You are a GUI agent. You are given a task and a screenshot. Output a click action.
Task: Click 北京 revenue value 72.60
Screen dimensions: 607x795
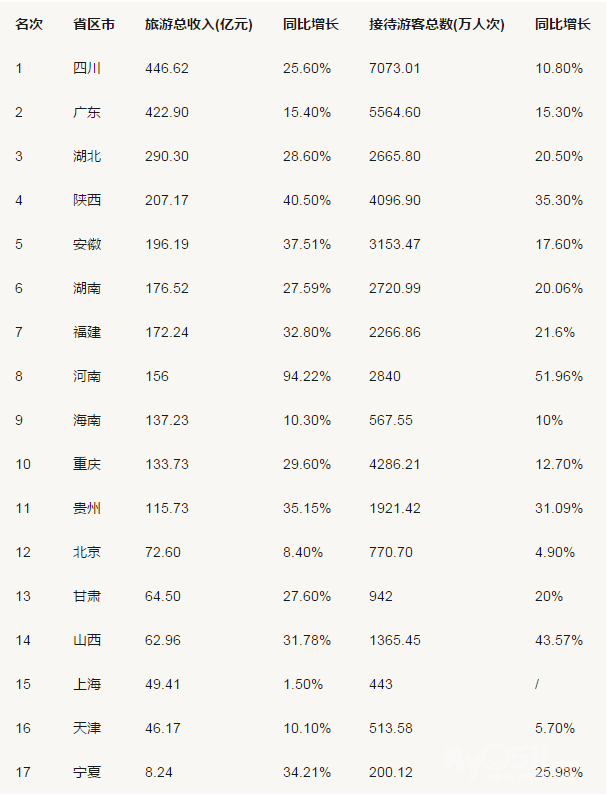pos(163,552)
